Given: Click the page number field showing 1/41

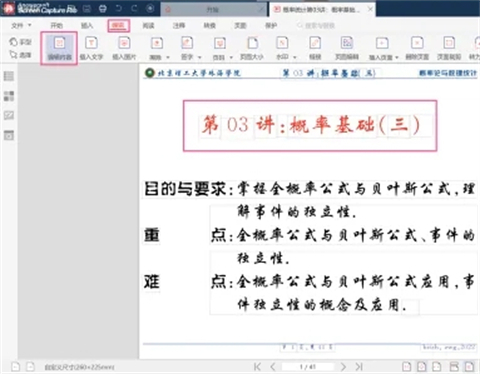Looking at the screenshot, I should 308,367.
